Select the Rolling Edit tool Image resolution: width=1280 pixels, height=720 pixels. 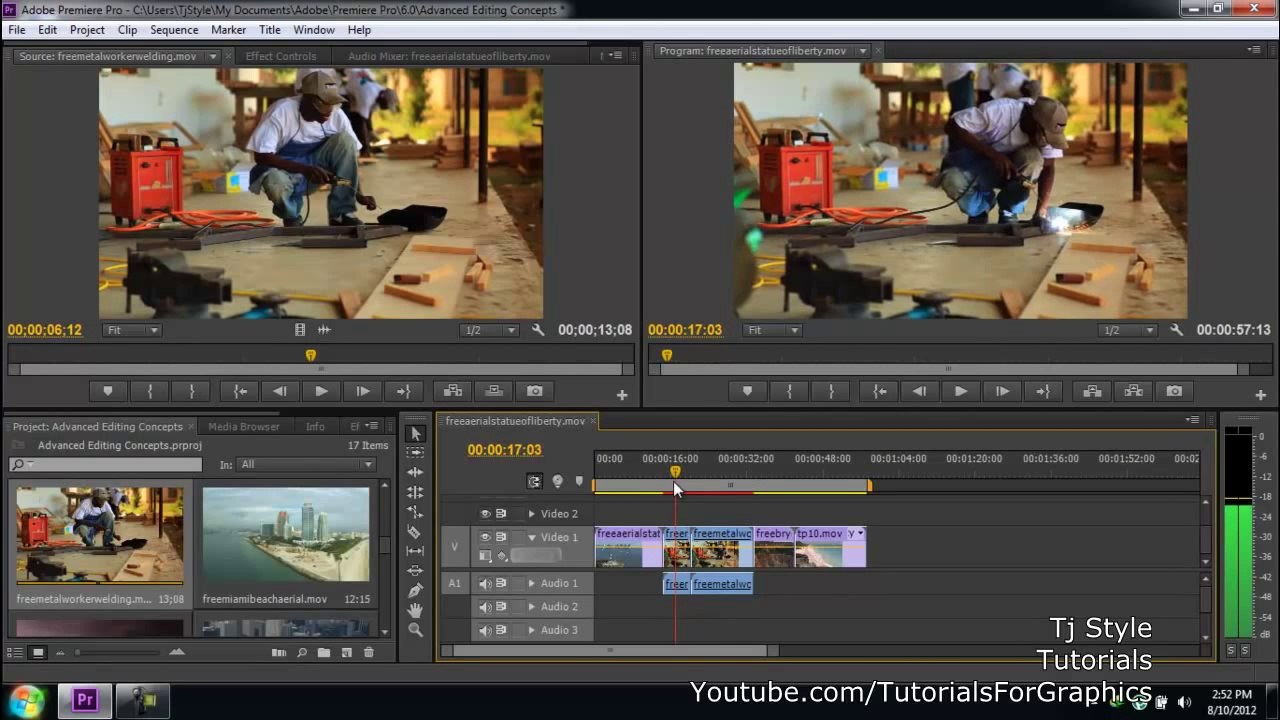tap(416, 492)
